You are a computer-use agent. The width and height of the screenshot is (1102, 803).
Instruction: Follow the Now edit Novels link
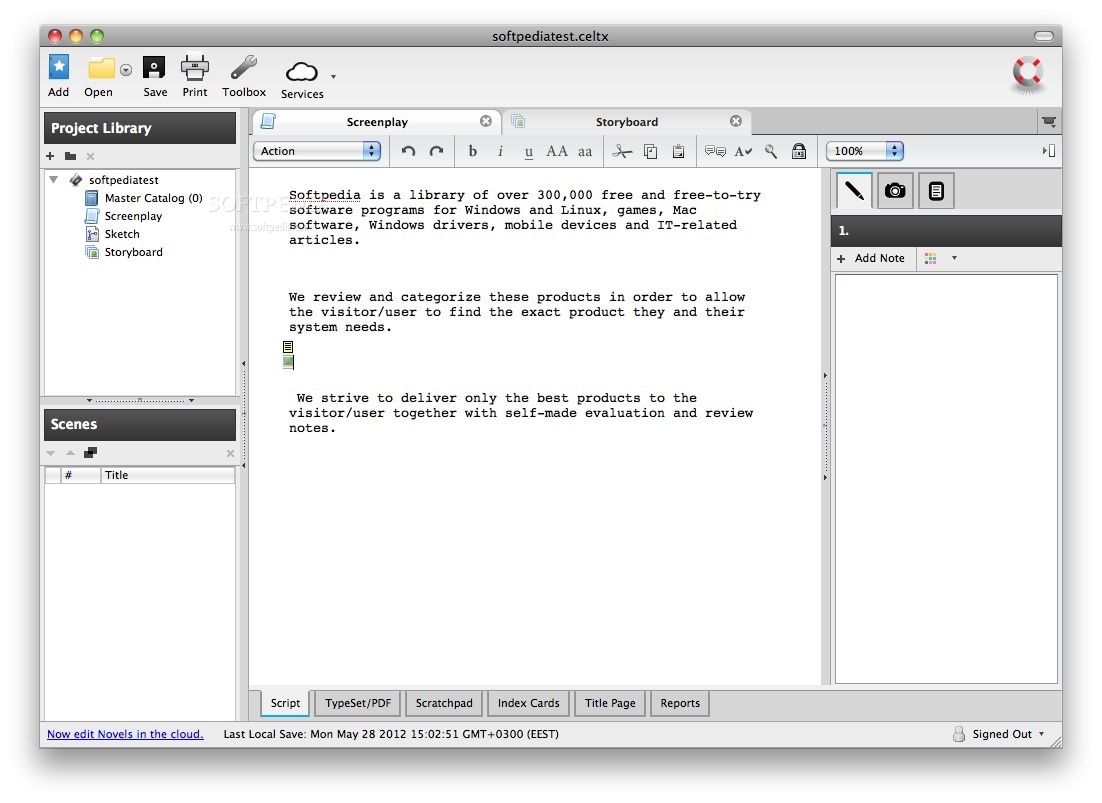[125, 734]
